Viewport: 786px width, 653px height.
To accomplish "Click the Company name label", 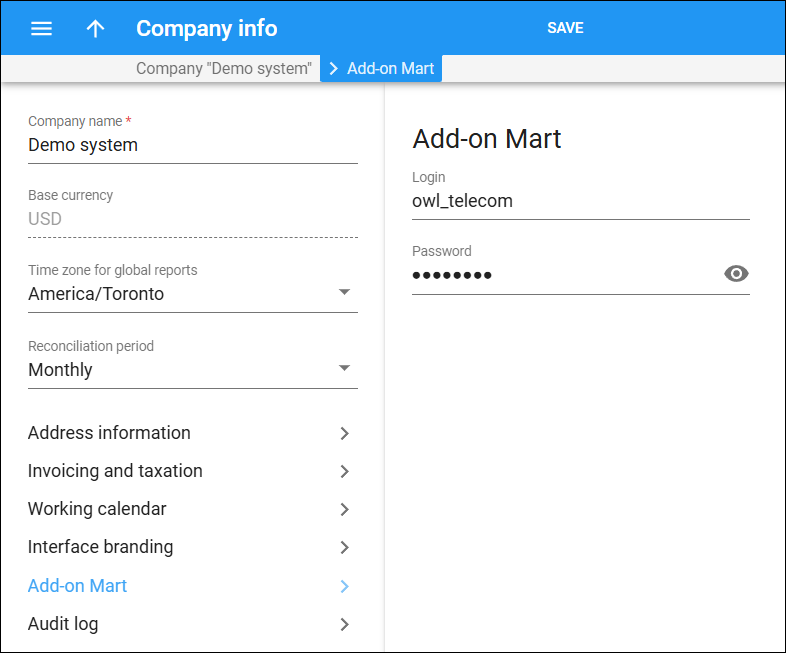I will 75,121.
